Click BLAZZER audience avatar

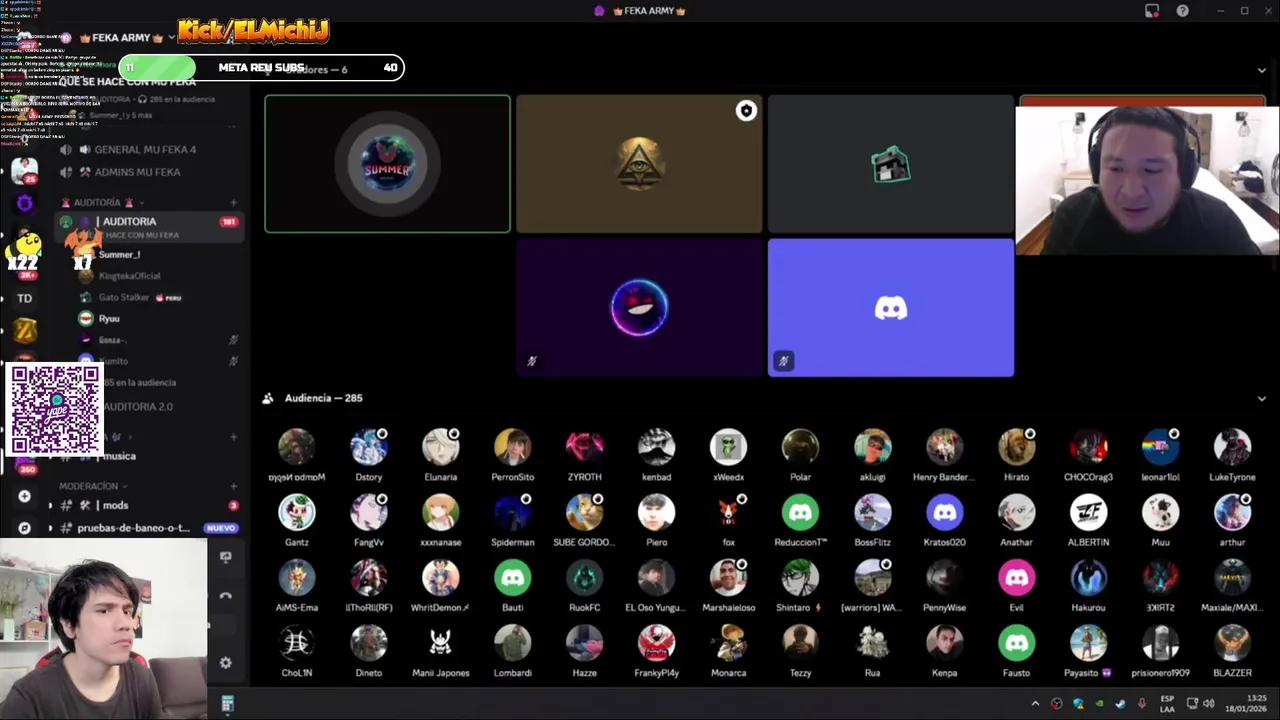click(x=1232, y=643)
